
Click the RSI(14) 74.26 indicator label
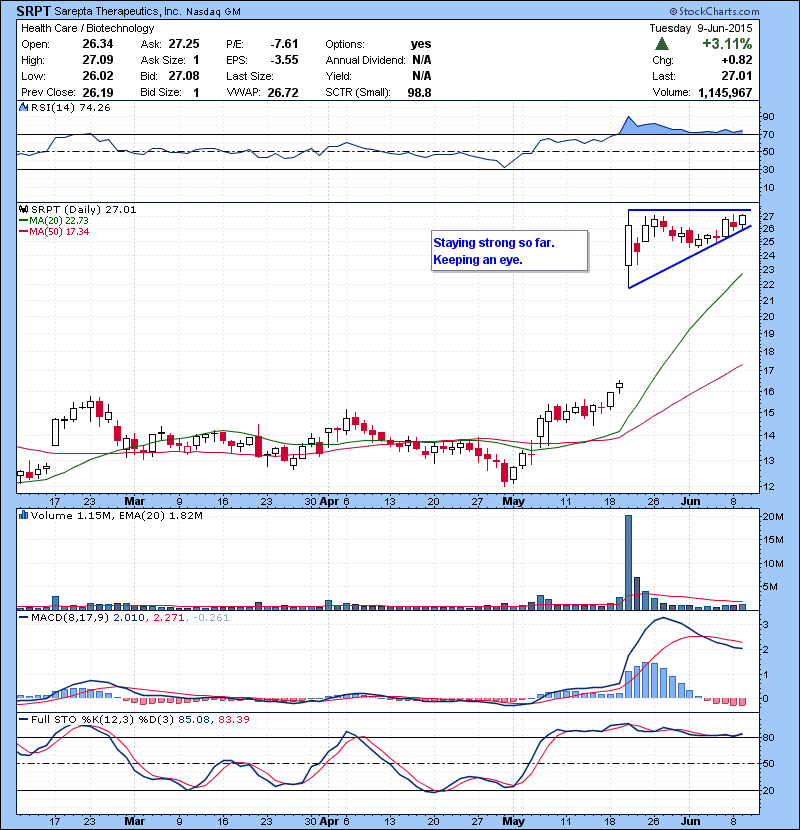pos(71,107)
